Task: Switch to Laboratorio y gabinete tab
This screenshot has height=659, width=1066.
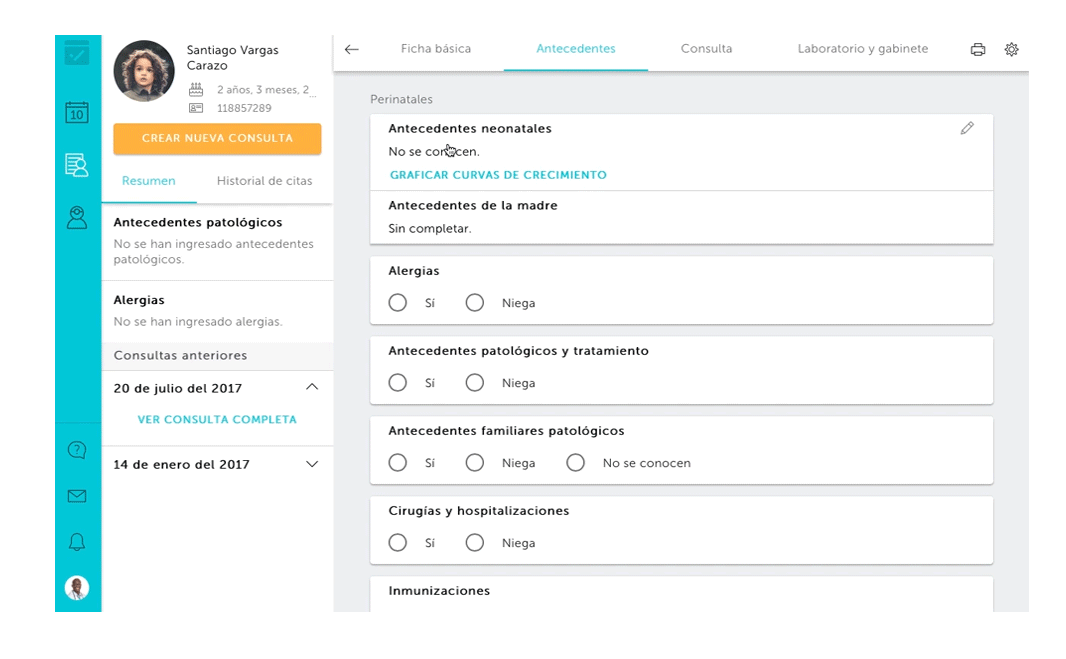Action: tap(863, 49)
